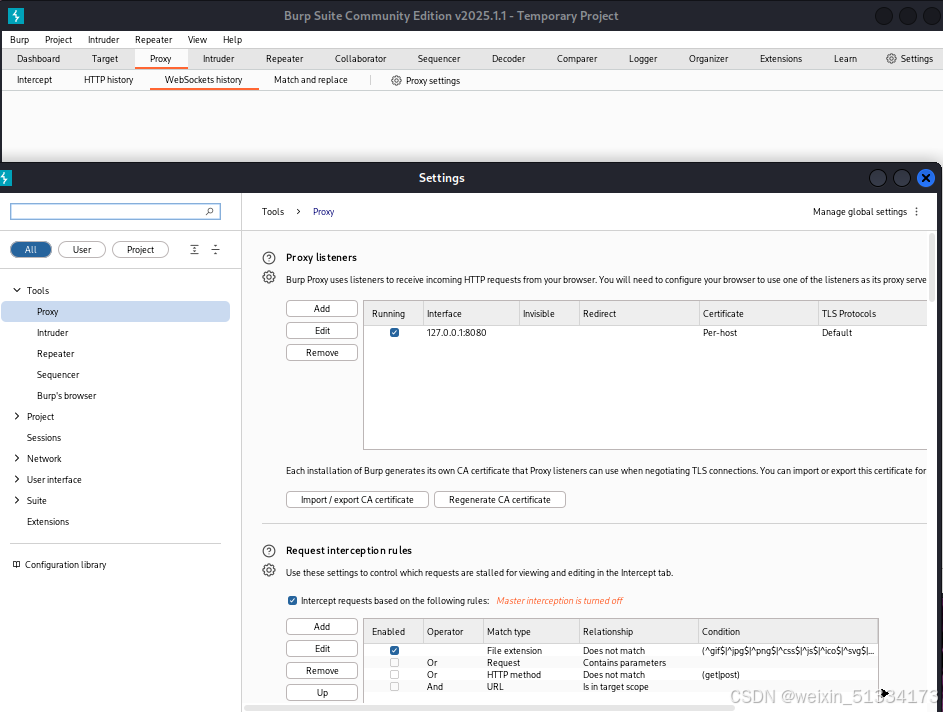The image size is (943, 712).
Task: Collapse all settings tree sections icon
Action: (215, 250)
